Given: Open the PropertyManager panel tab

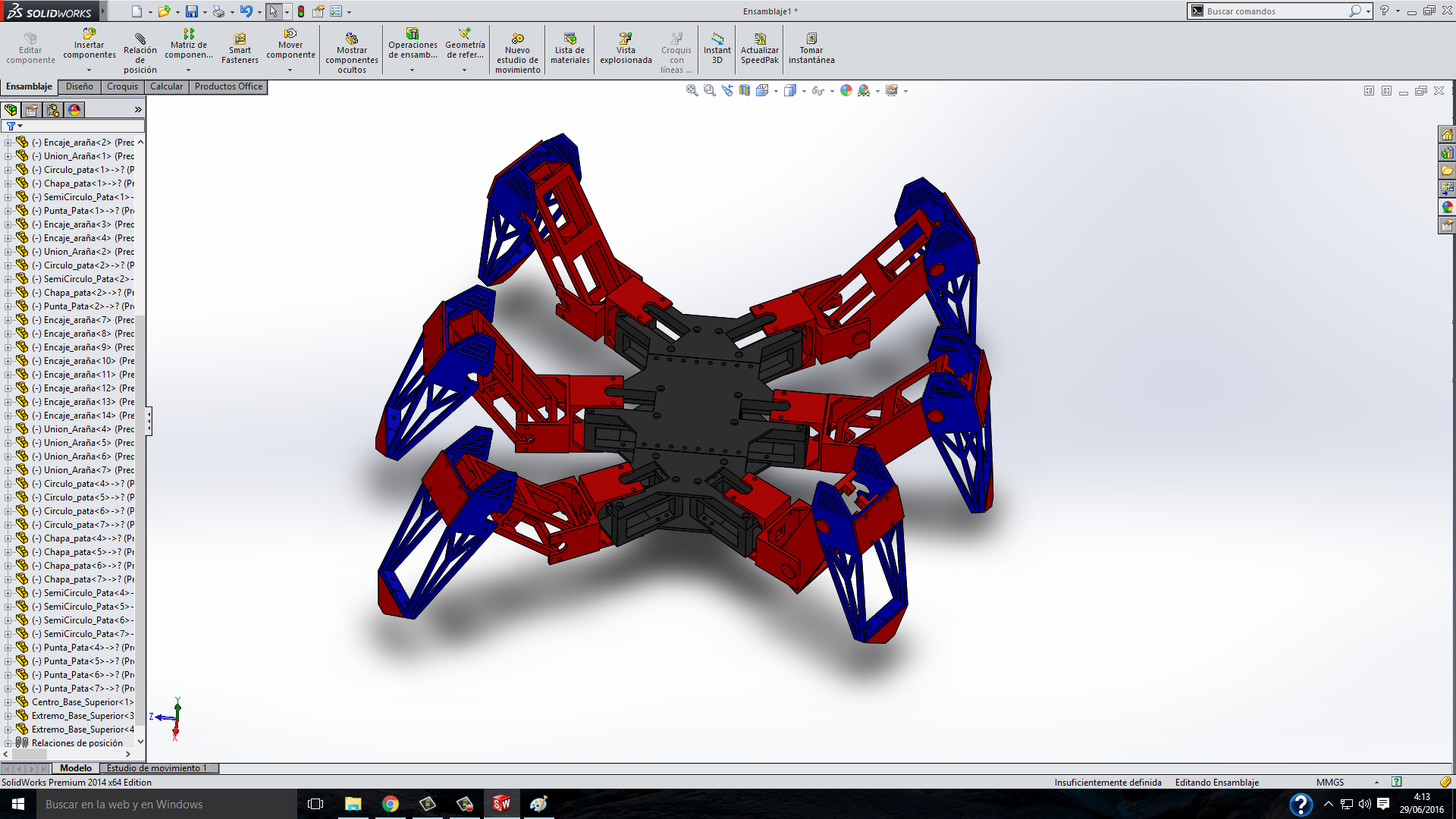Looking at the screenshot, I should 32,110.
